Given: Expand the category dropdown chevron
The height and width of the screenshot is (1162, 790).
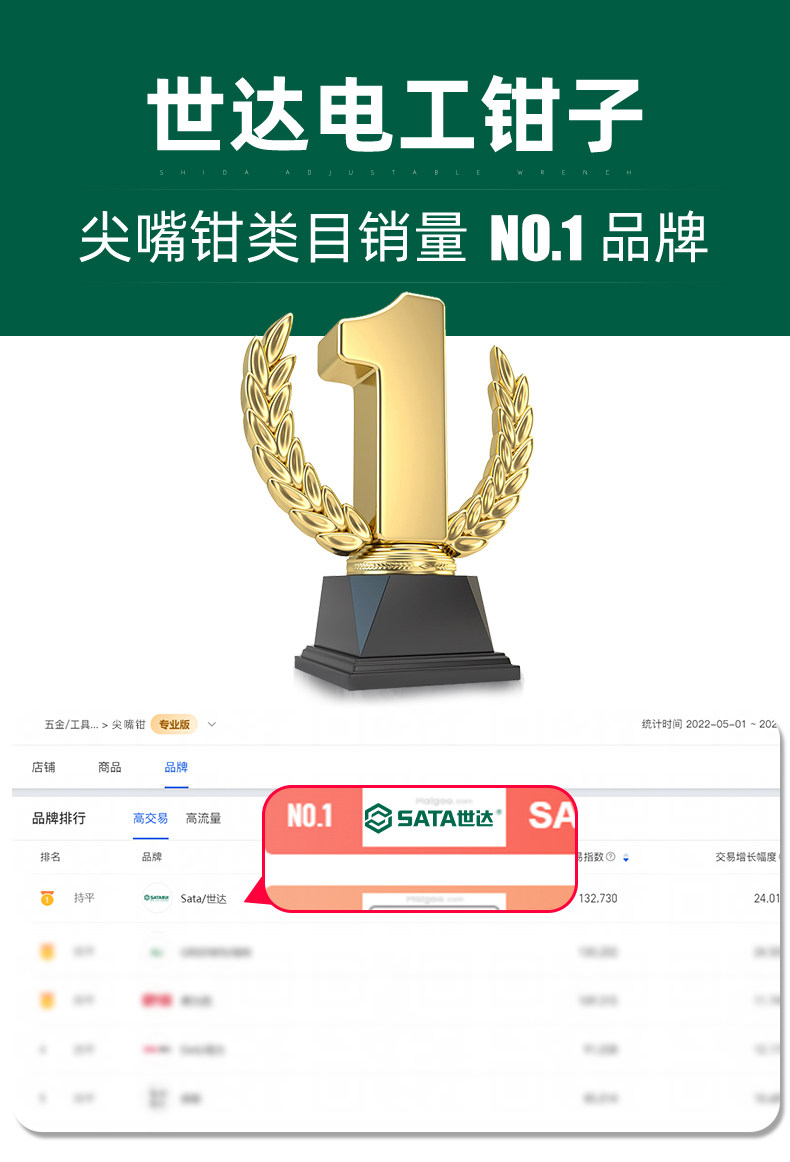Looking at the screenshot, I should click(x=211, y=724).
